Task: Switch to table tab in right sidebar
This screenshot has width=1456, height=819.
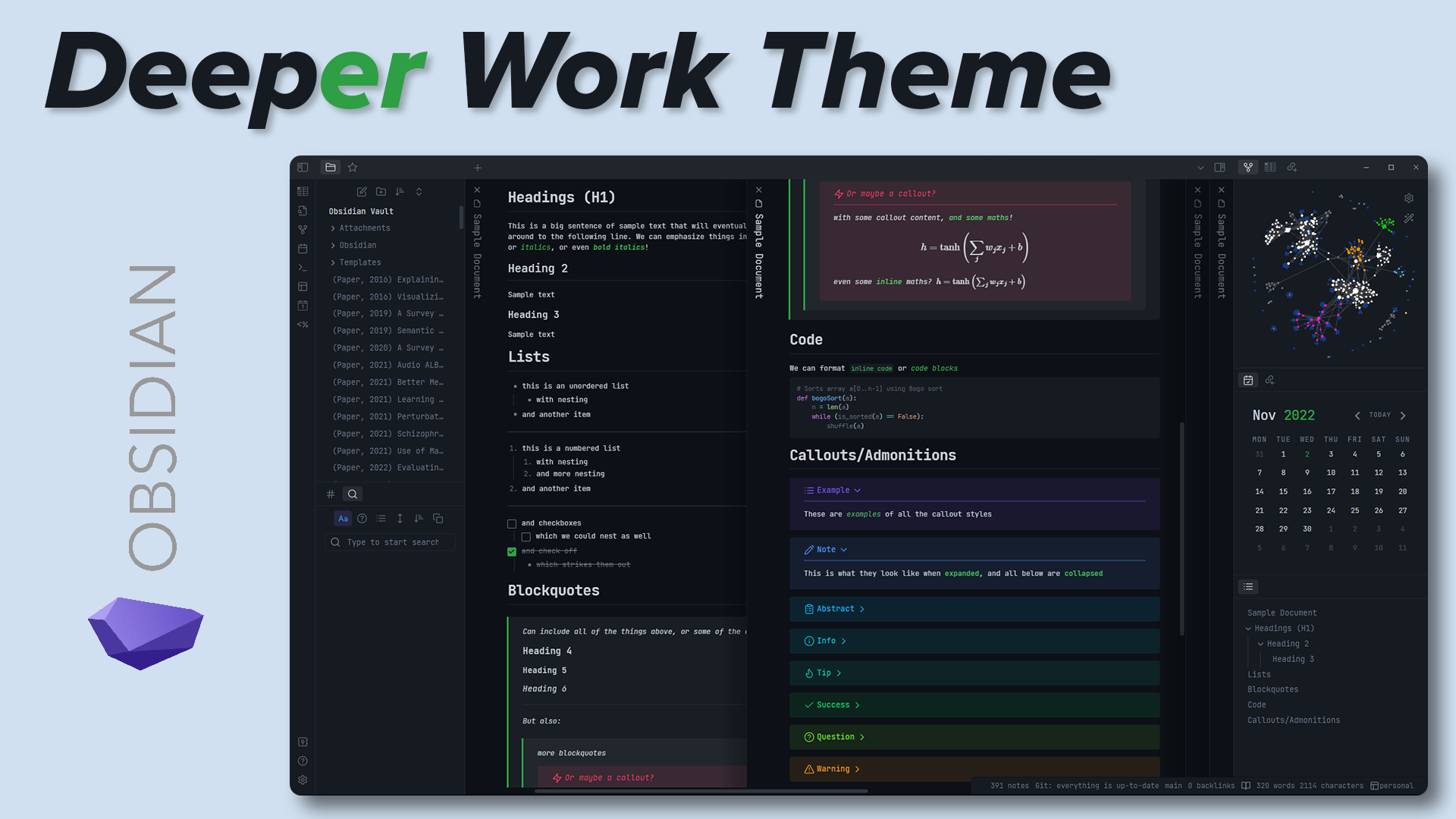Action: coord(1270,168)
